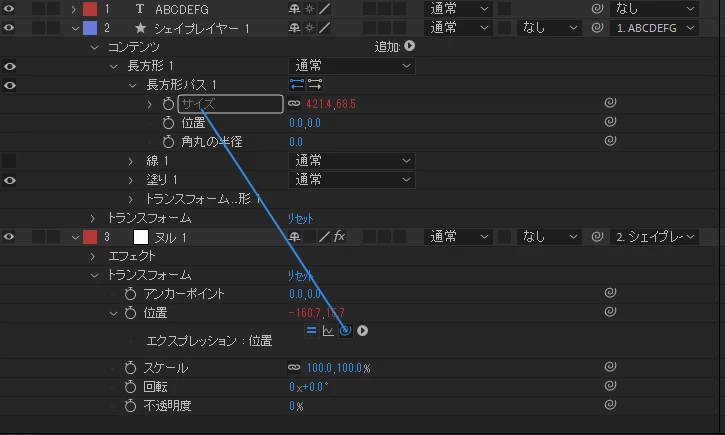
Task: Click the アンカーポイント property pick whip spiral
Action: click(610, 293)
